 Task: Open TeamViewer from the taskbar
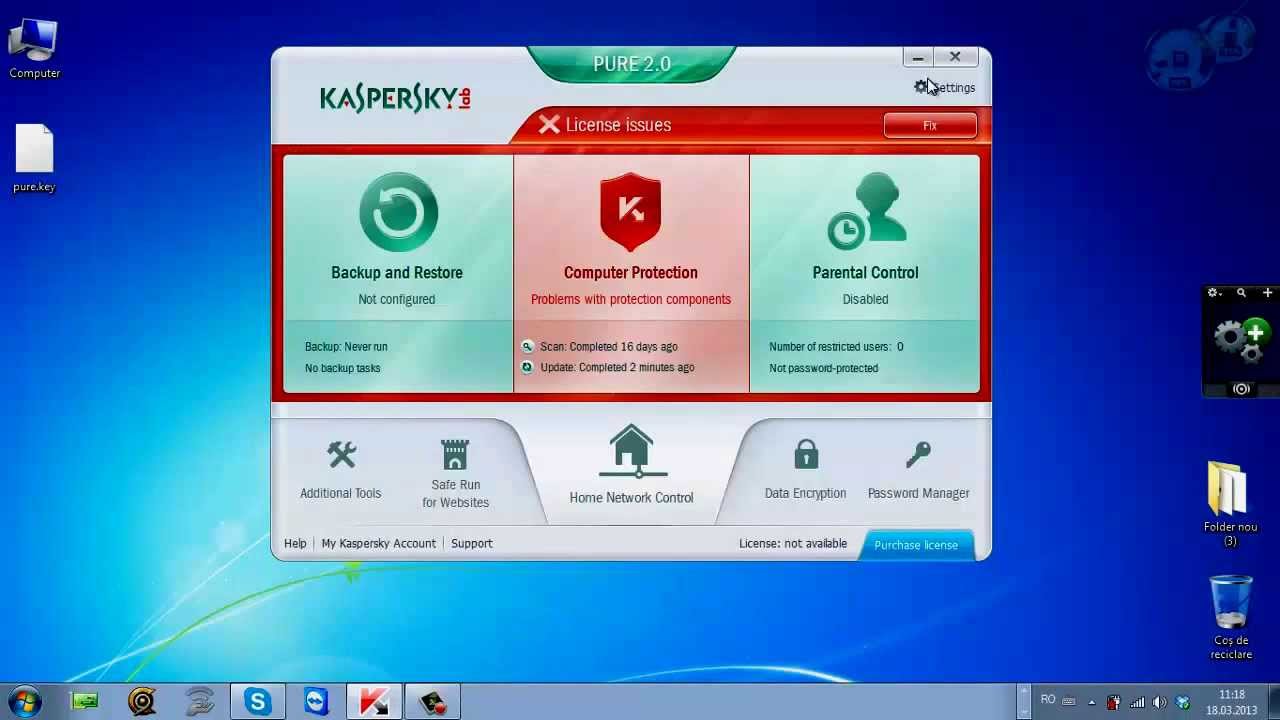click(316, 701)
